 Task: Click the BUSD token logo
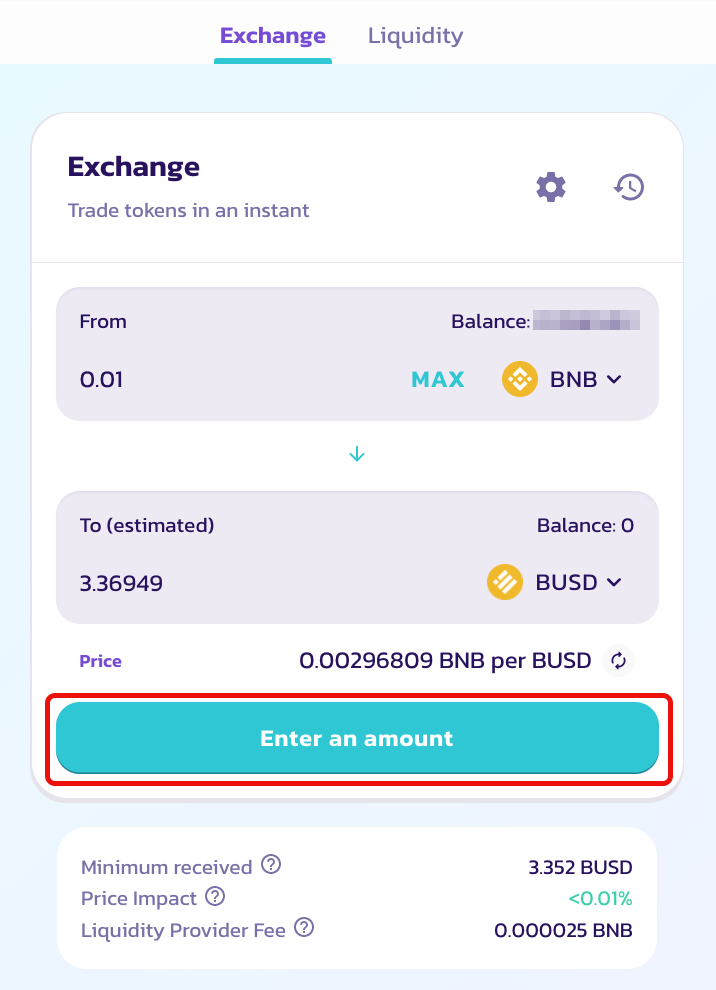(504, 581)
